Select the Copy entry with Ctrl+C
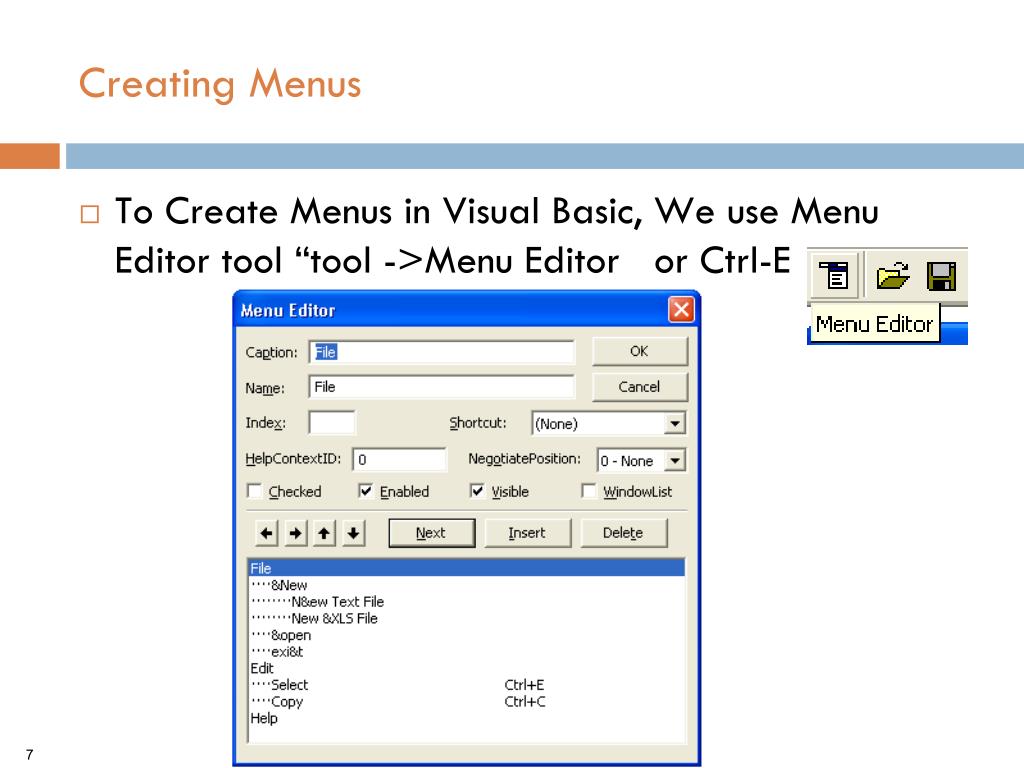Screen dimensions: 1024x768 pyautogui.click(x=467, y=701)
